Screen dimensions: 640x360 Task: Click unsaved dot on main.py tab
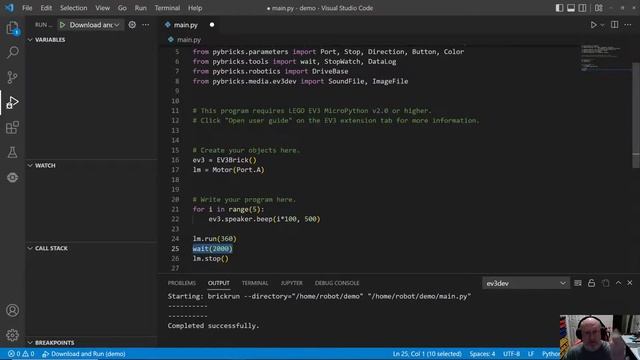(x=212, y=25)
